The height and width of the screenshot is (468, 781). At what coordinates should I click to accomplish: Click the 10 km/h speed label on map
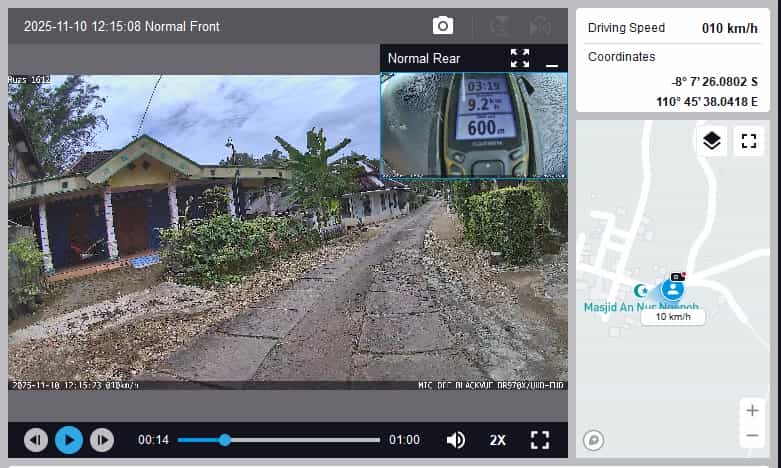(673, 317)
